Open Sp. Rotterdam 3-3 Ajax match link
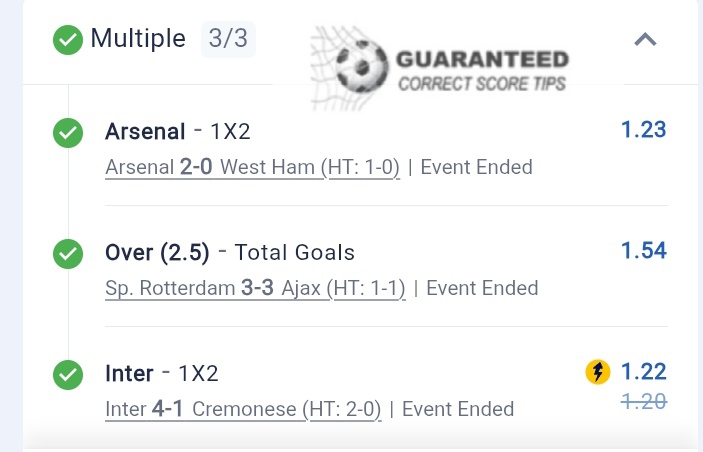 click(255, 288)
